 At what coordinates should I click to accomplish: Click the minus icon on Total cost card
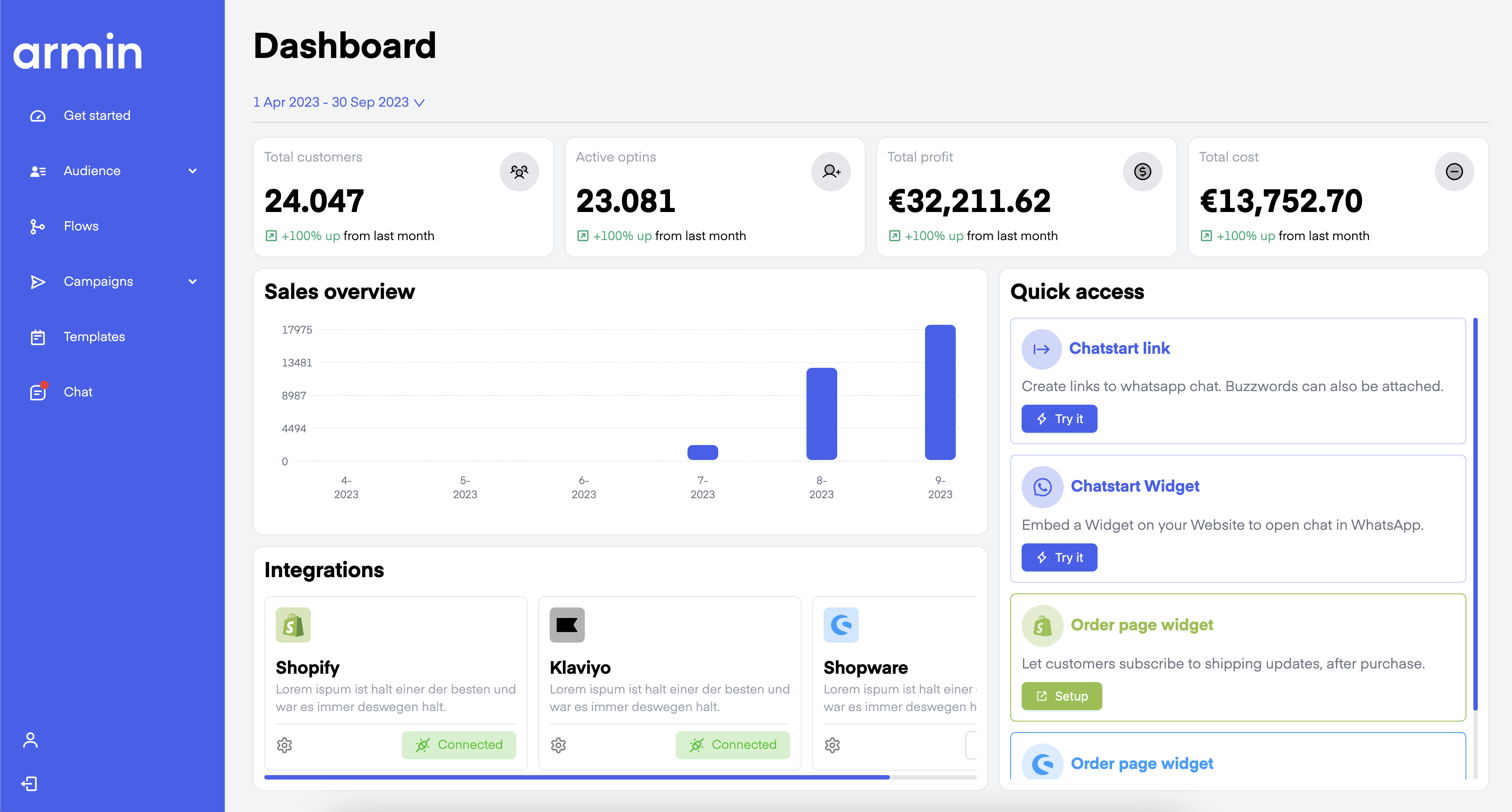tap(1454, 171)
